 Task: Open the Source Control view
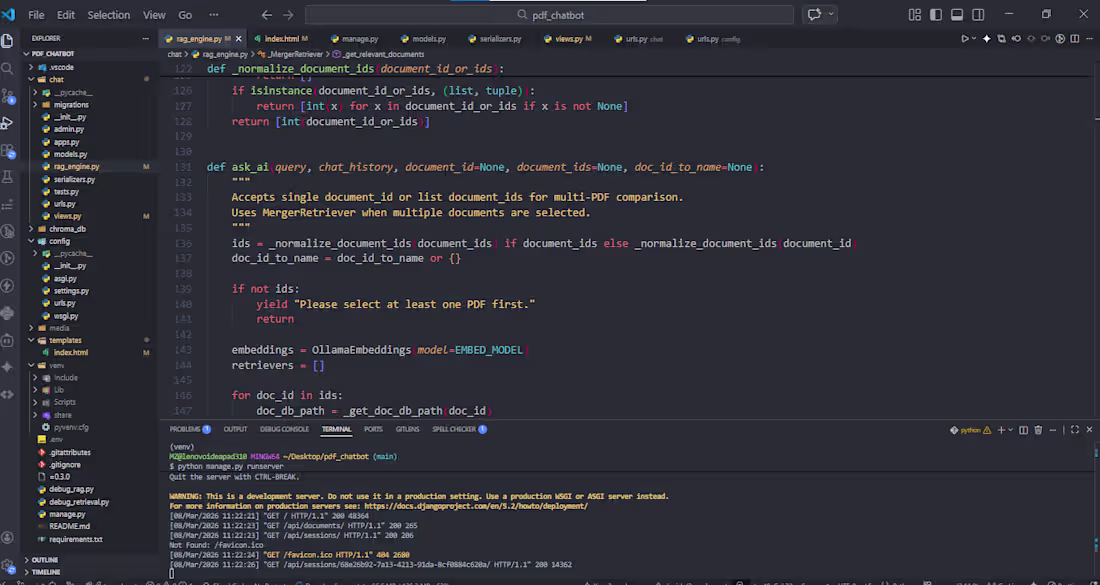(x=7, y=95)
